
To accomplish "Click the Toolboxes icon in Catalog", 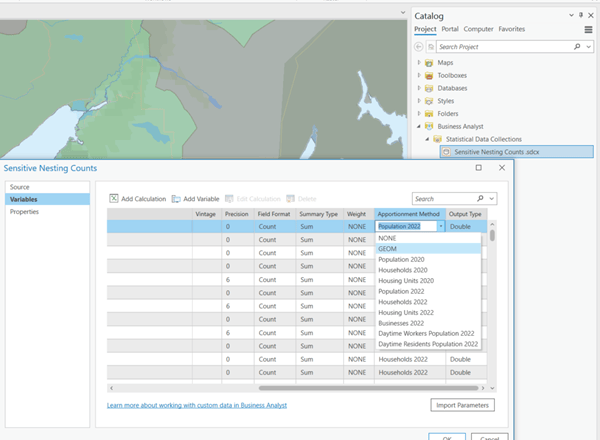I will pos(429,75).
